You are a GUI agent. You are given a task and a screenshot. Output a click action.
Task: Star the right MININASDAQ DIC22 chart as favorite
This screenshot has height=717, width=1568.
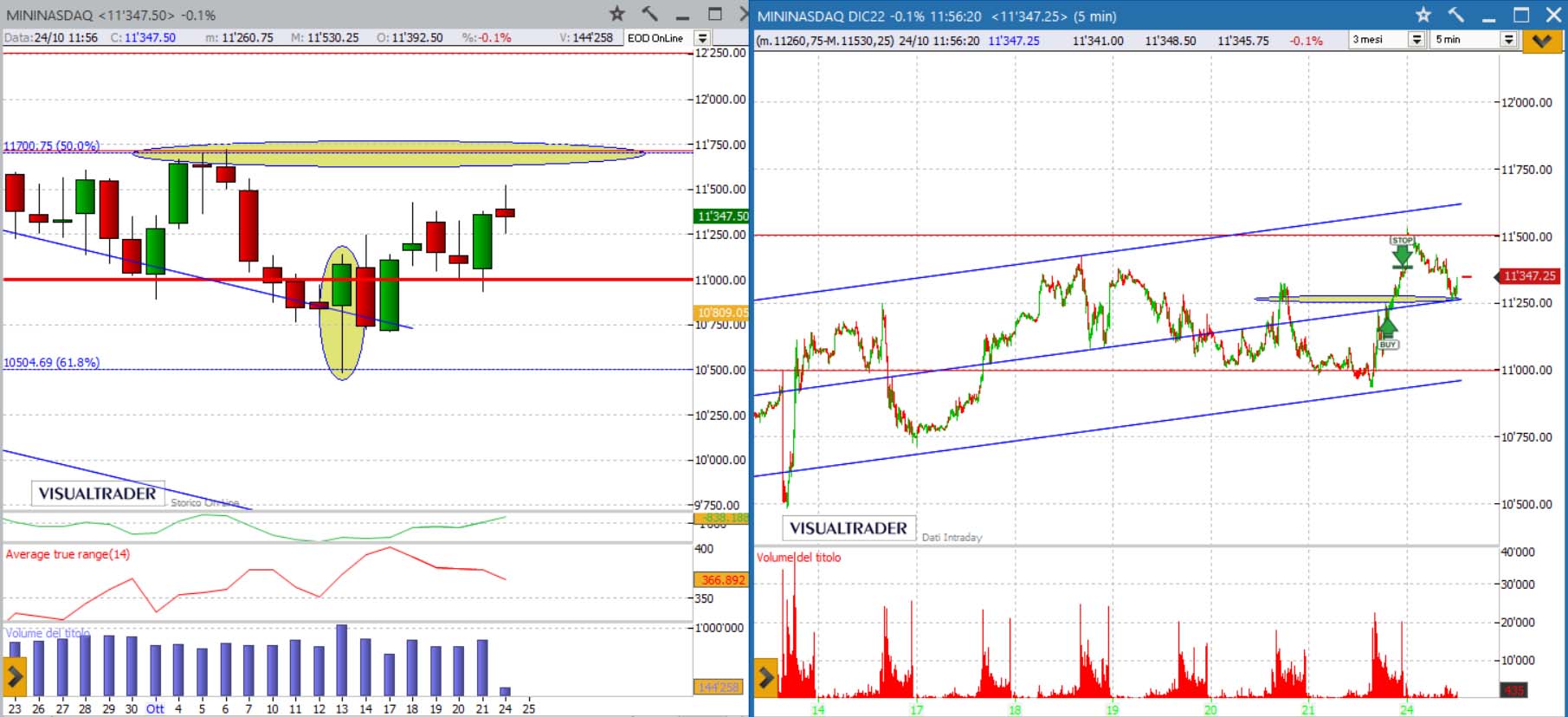pyautogui.click(x=1423, y=14)
